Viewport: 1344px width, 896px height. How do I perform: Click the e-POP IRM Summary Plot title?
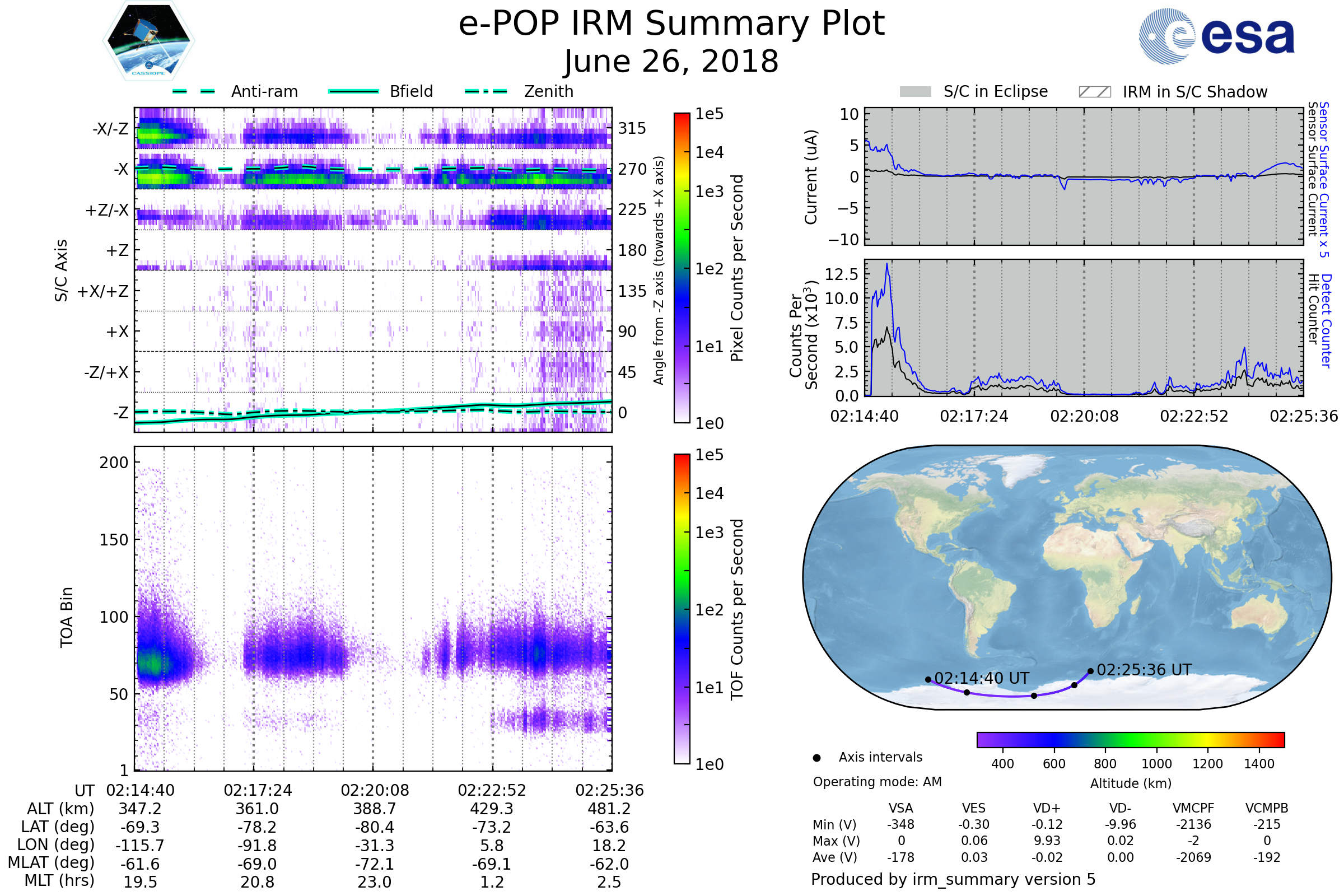coord(671,24)
